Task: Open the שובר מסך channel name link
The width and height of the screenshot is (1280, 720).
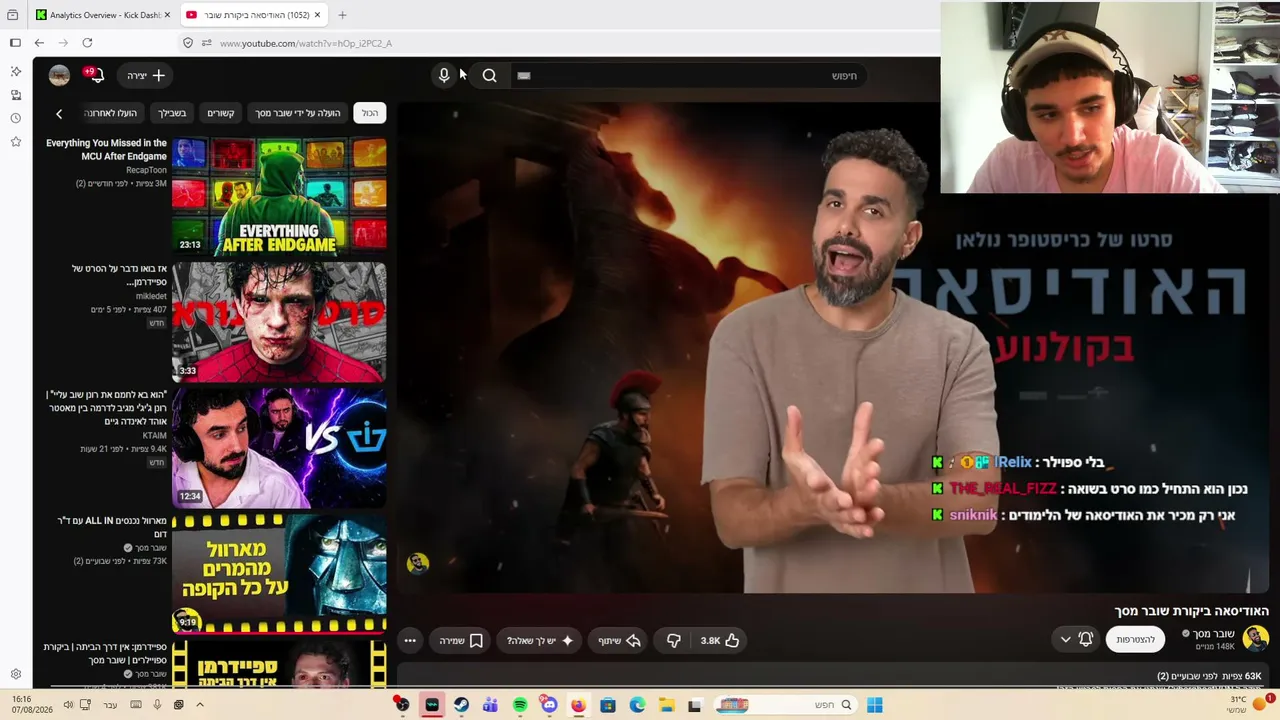Action: [x=1213, y=633]
